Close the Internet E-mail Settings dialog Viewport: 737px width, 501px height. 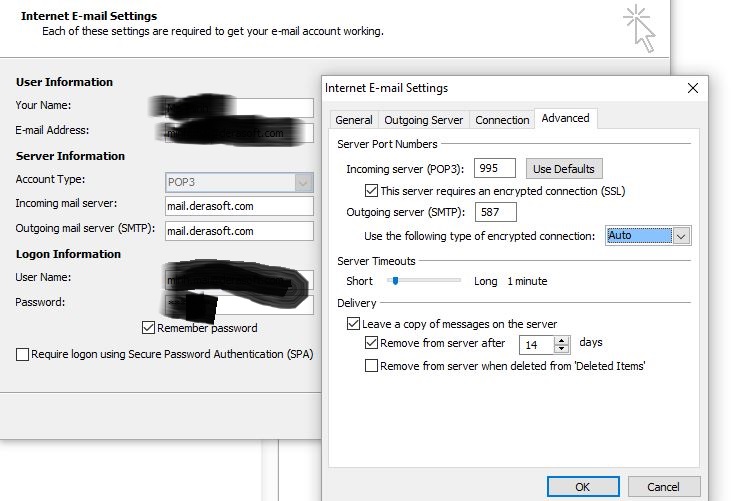(x=692, y=88)
